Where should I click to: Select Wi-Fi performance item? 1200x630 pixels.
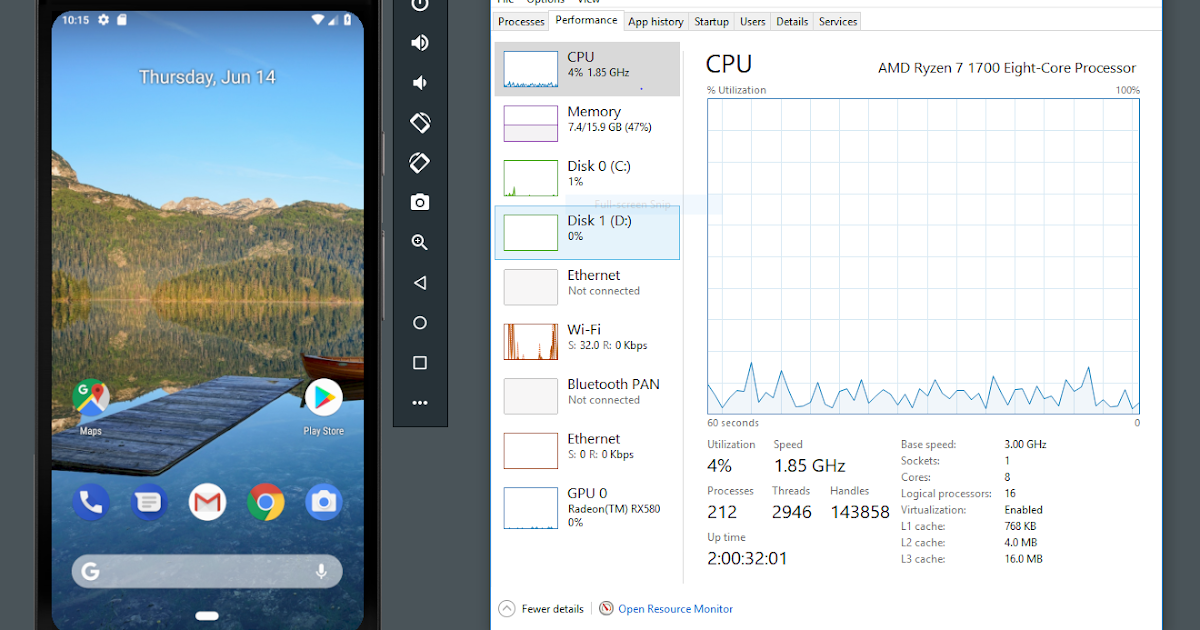tap(587, 341)
